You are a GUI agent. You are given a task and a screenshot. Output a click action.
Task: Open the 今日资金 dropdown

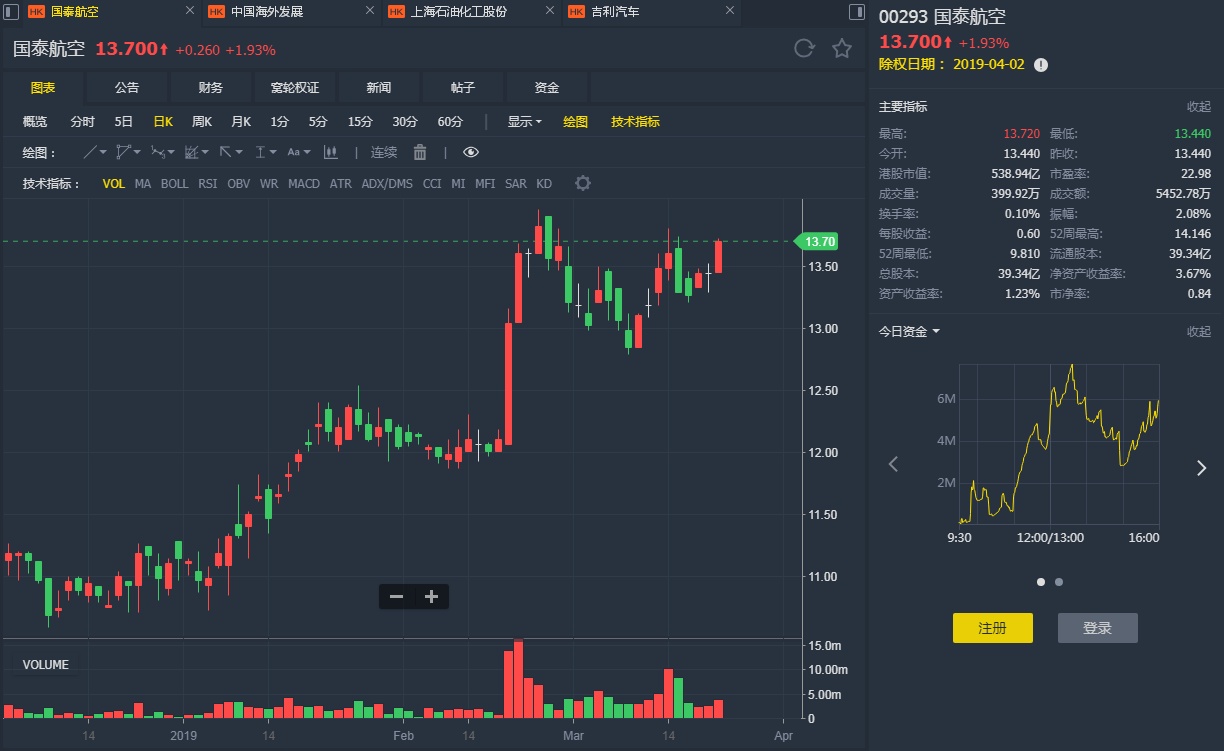909,331
